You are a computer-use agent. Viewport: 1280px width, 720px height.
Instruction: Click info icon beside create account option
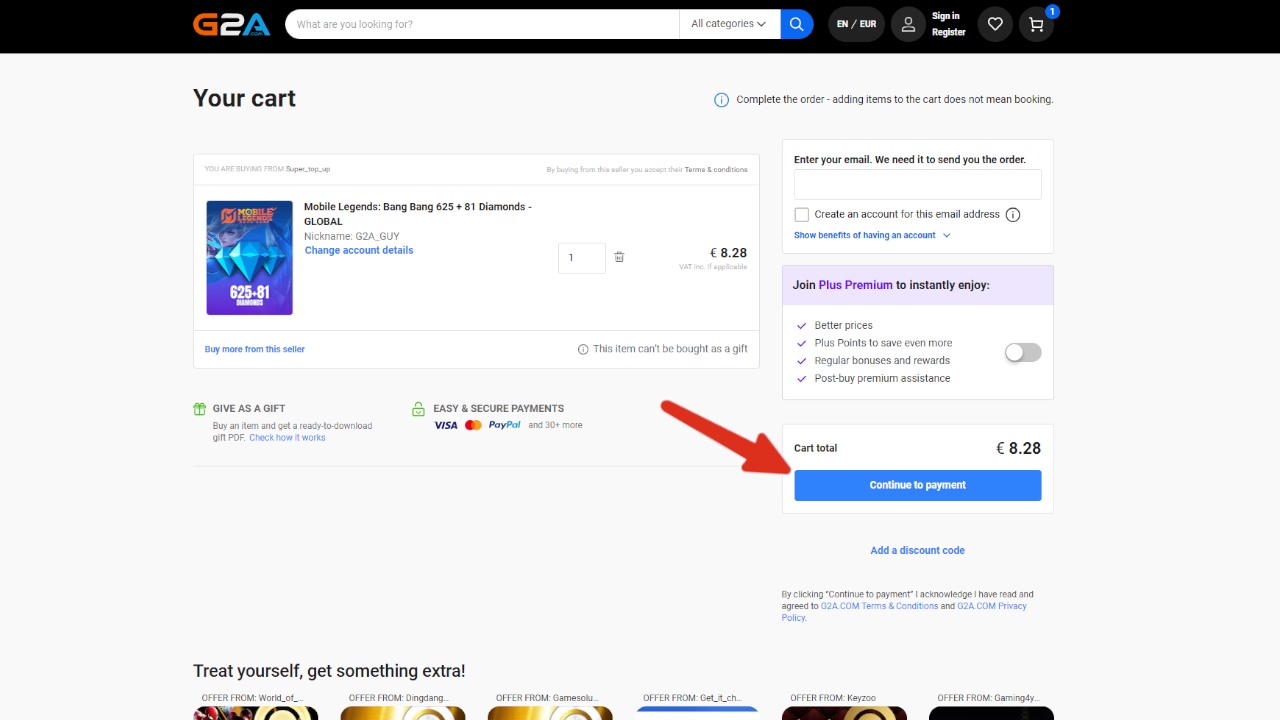pos(1012,215)
